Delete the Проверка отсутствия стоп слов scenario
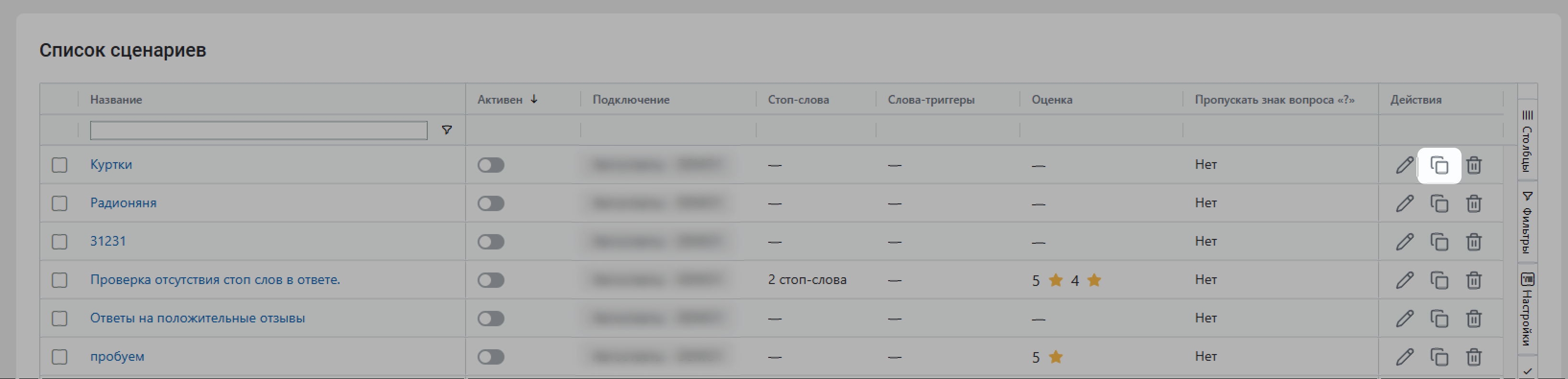 (1474, 280)
